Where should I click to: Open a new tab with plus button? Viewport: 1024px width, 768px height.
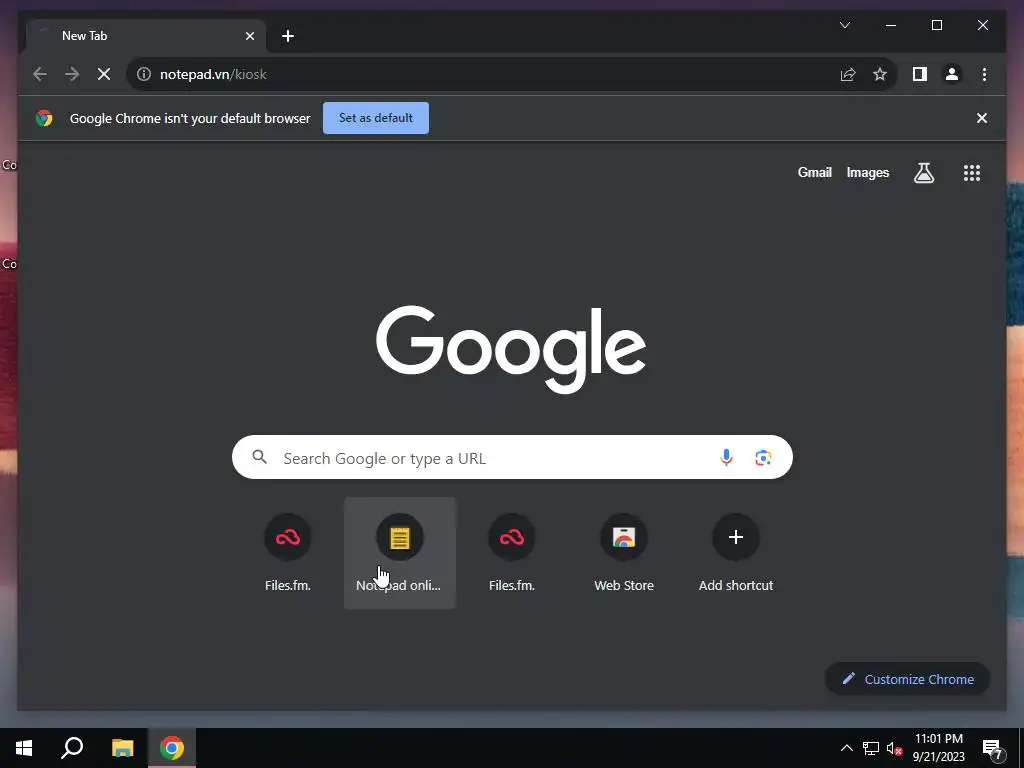click(288, 36)
